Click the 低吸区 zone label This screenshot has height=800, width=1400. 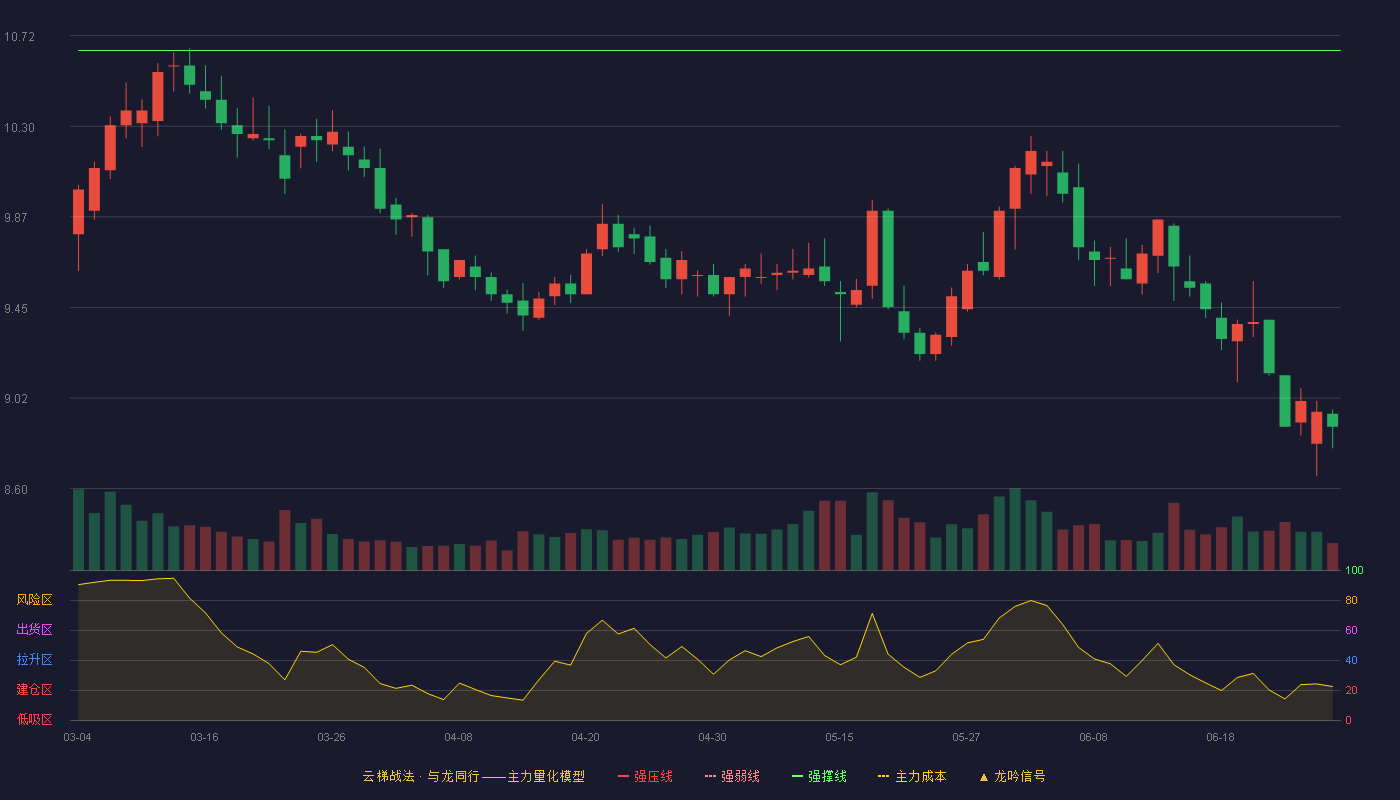(x=34, y=719)
